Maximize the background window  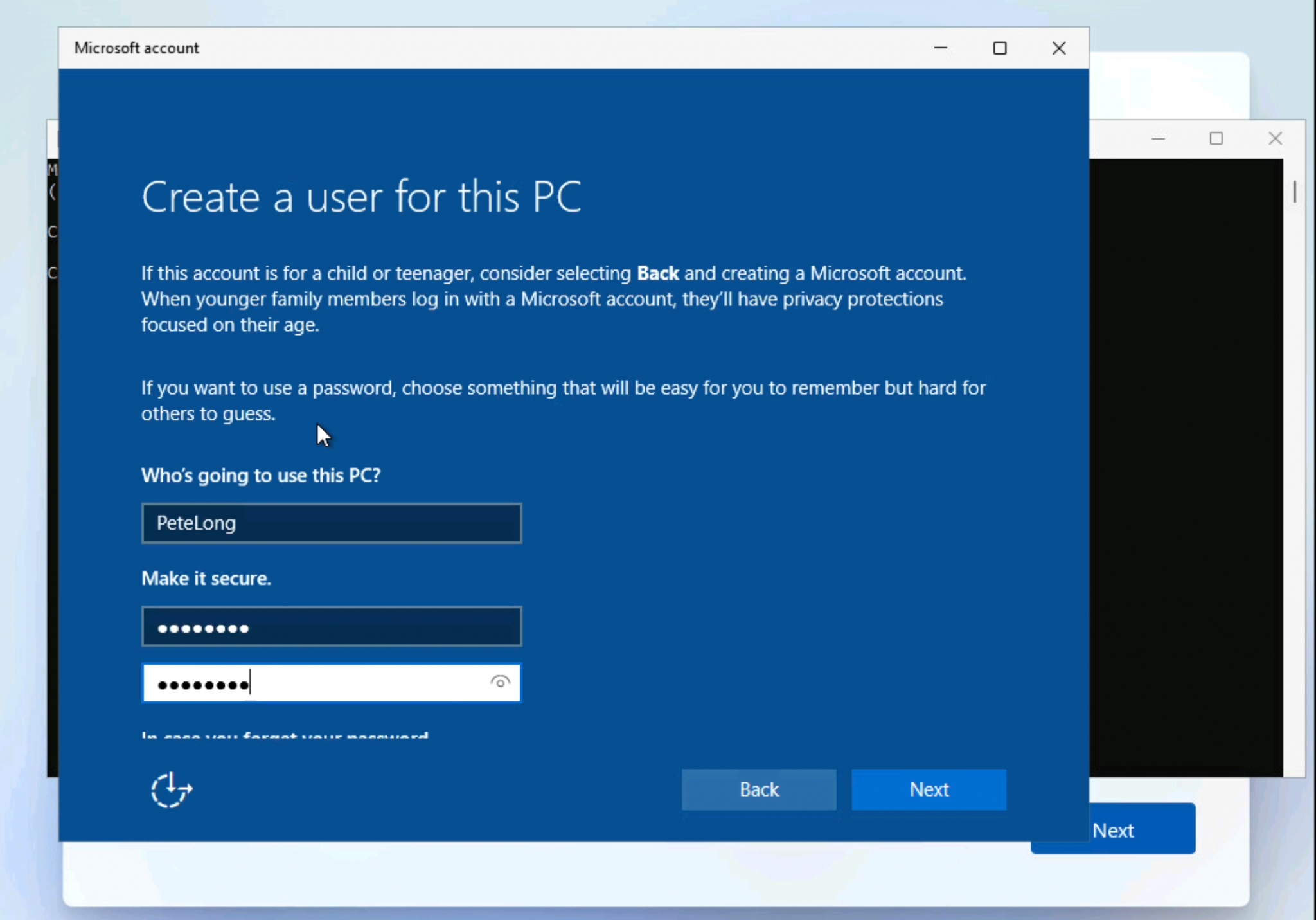pos(1216,138)
